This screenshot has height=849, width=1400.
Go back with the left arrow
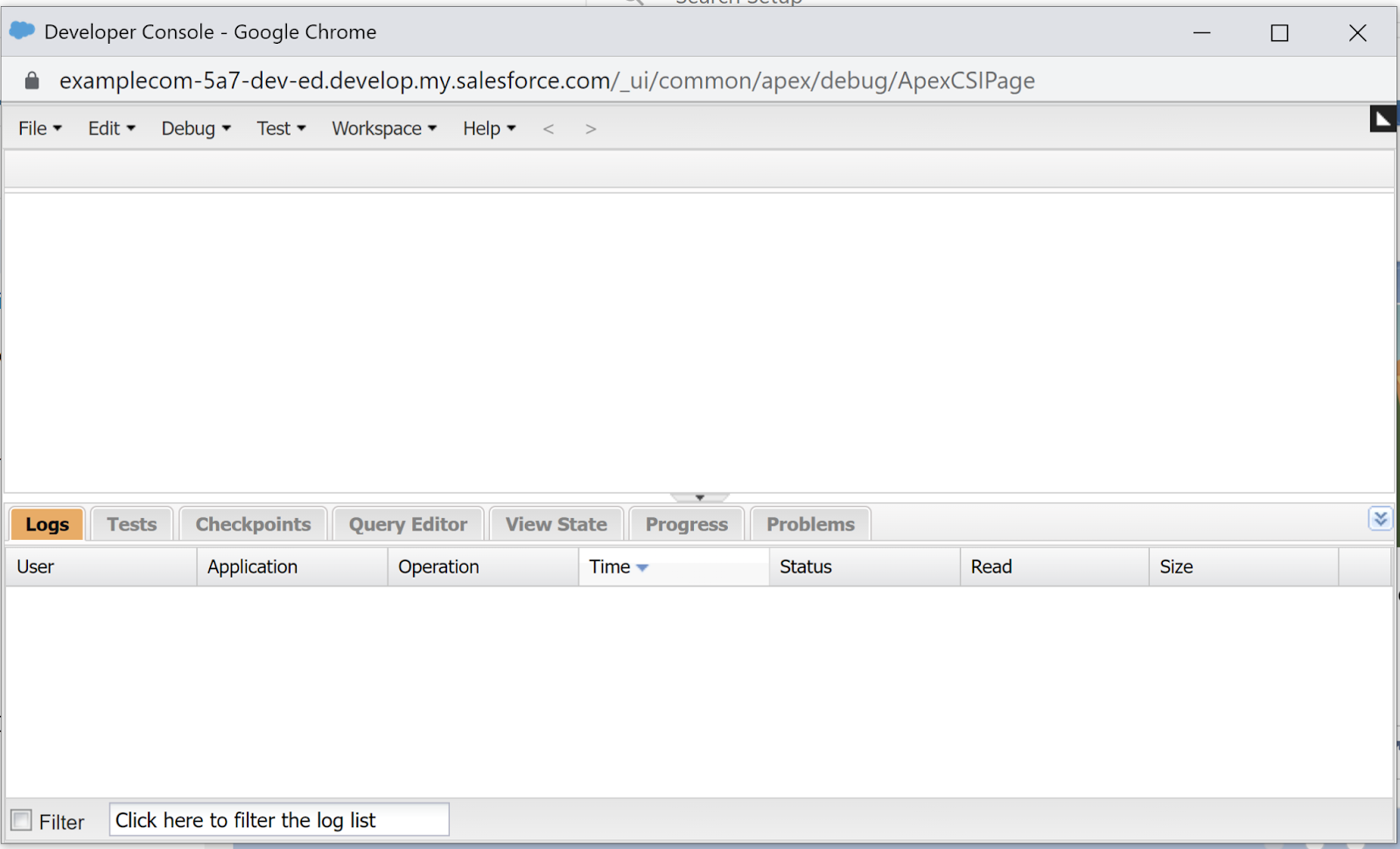point(549,130)
